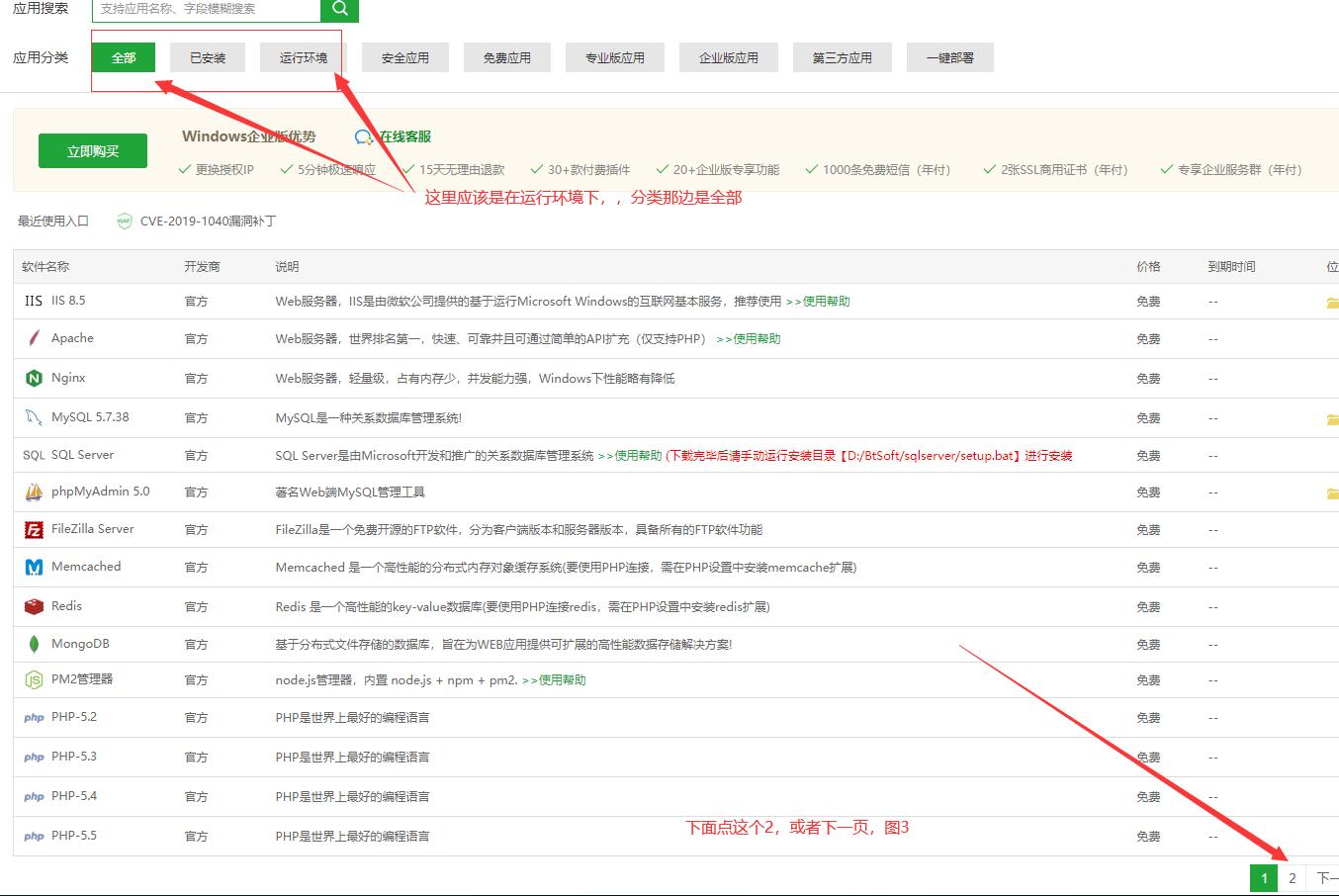Click the 说明 column header
This screenshot has width=1339, height=896.
[x=287, y=267]
